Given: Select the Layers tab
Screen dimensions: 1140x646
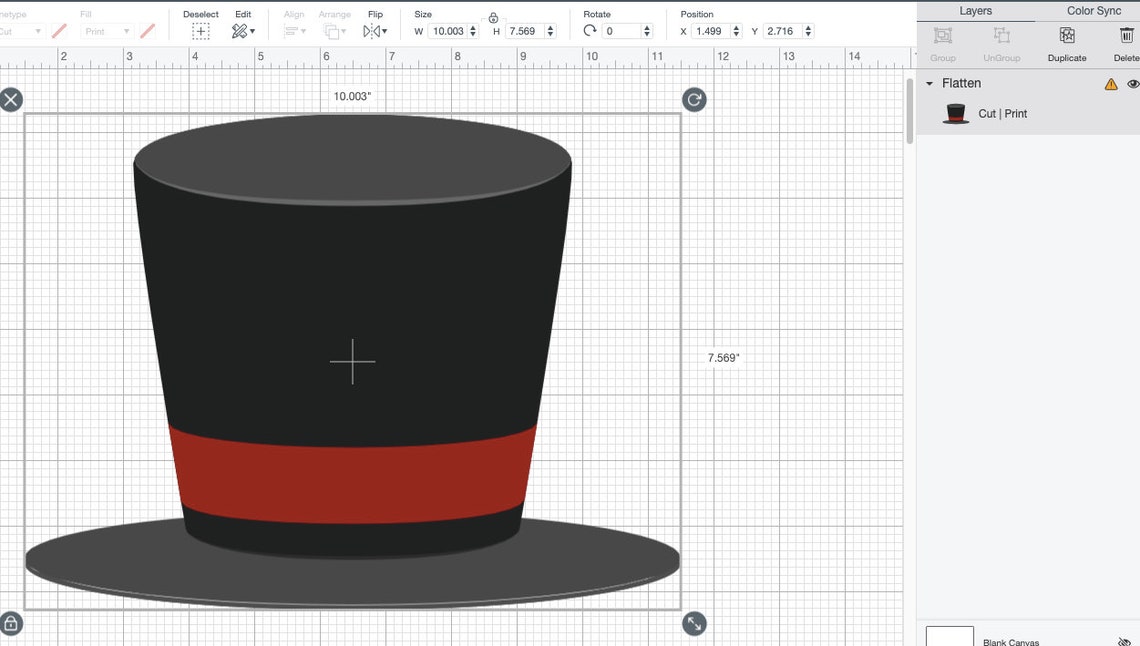Looking at the screenshot, I should (x=976, y=11).
